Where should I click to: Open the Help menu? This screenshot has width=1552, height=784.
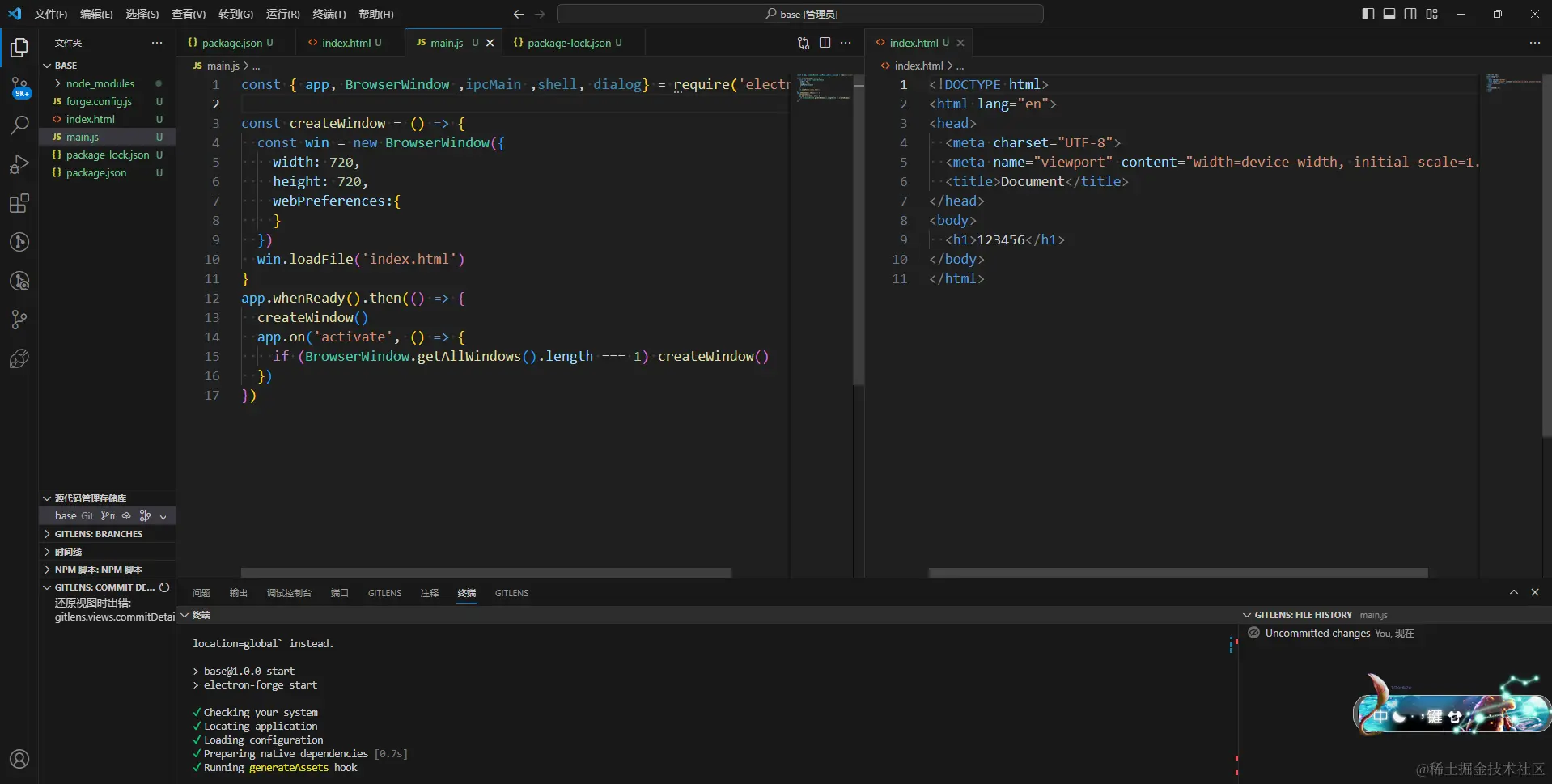[x=375, y=14]
